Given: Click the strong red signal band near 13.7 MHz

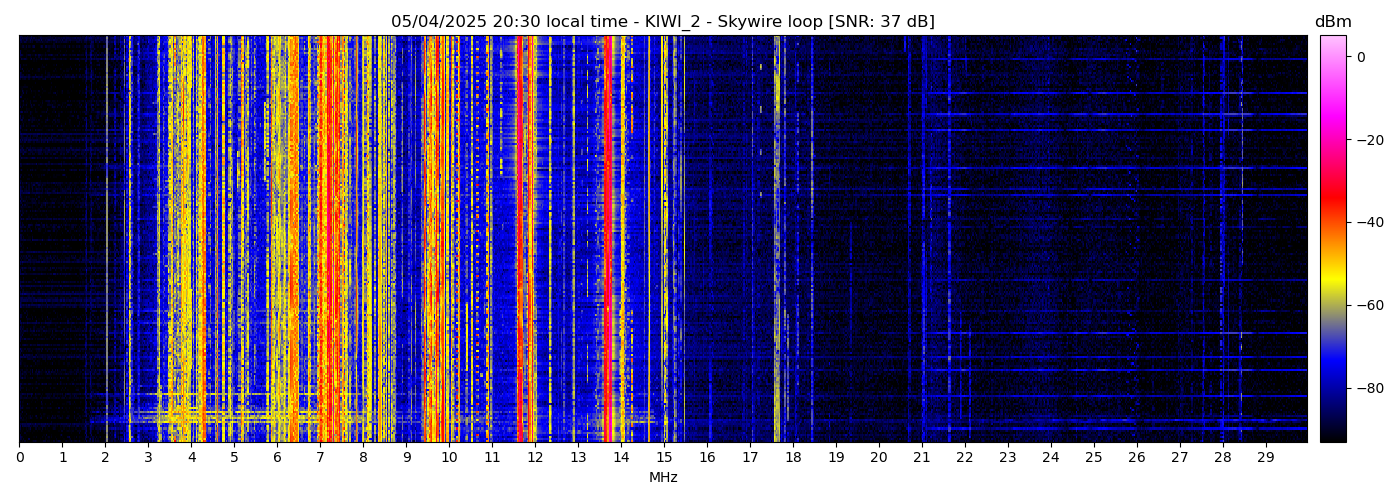Looking at the screenshot, I should 607,240.
